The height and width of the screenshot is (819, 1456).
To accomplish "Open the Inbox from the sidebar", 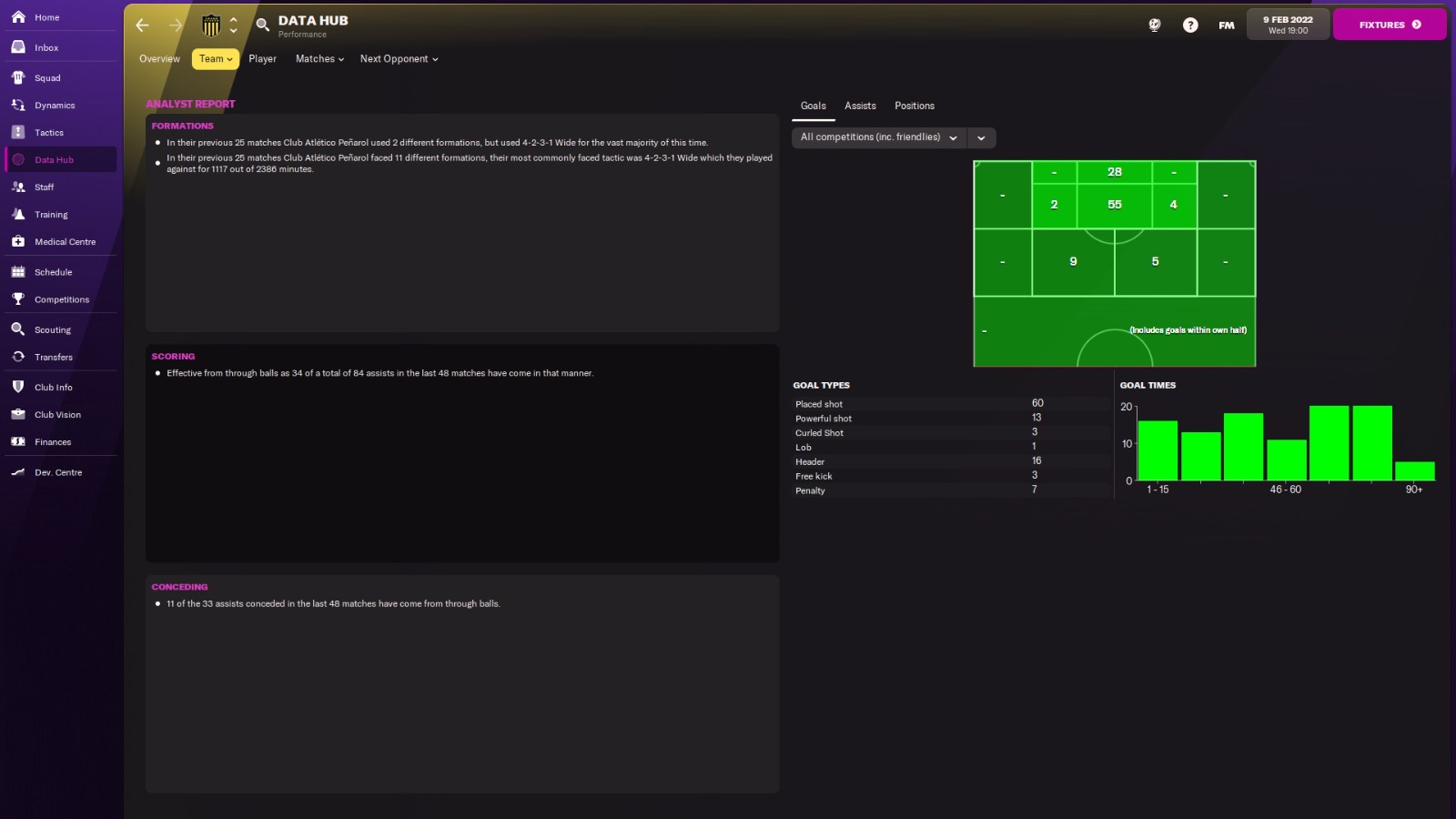I will click(x=45, y=46).
